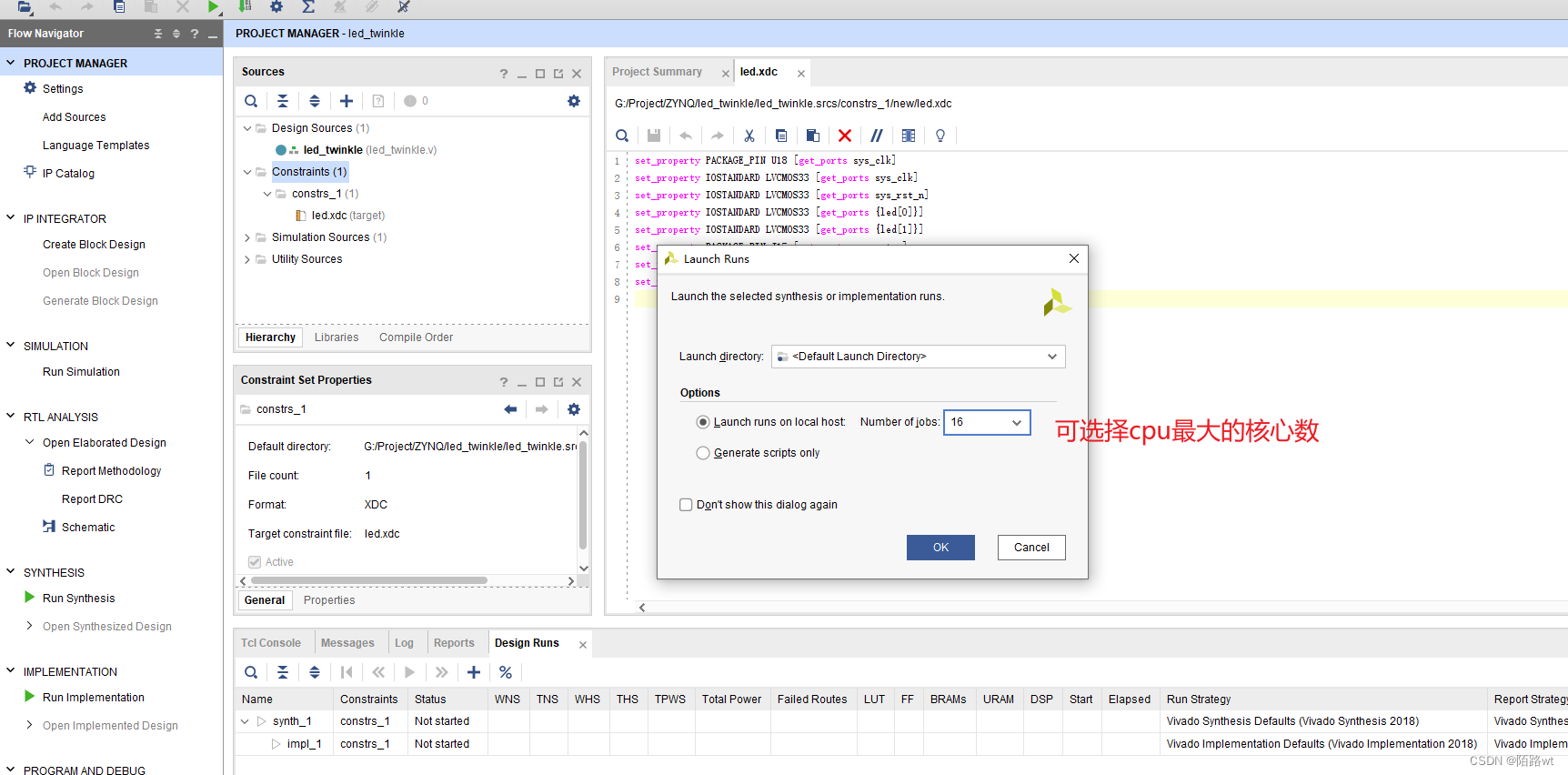Open Constraint Set Properties settings gear

coord(574,409)
